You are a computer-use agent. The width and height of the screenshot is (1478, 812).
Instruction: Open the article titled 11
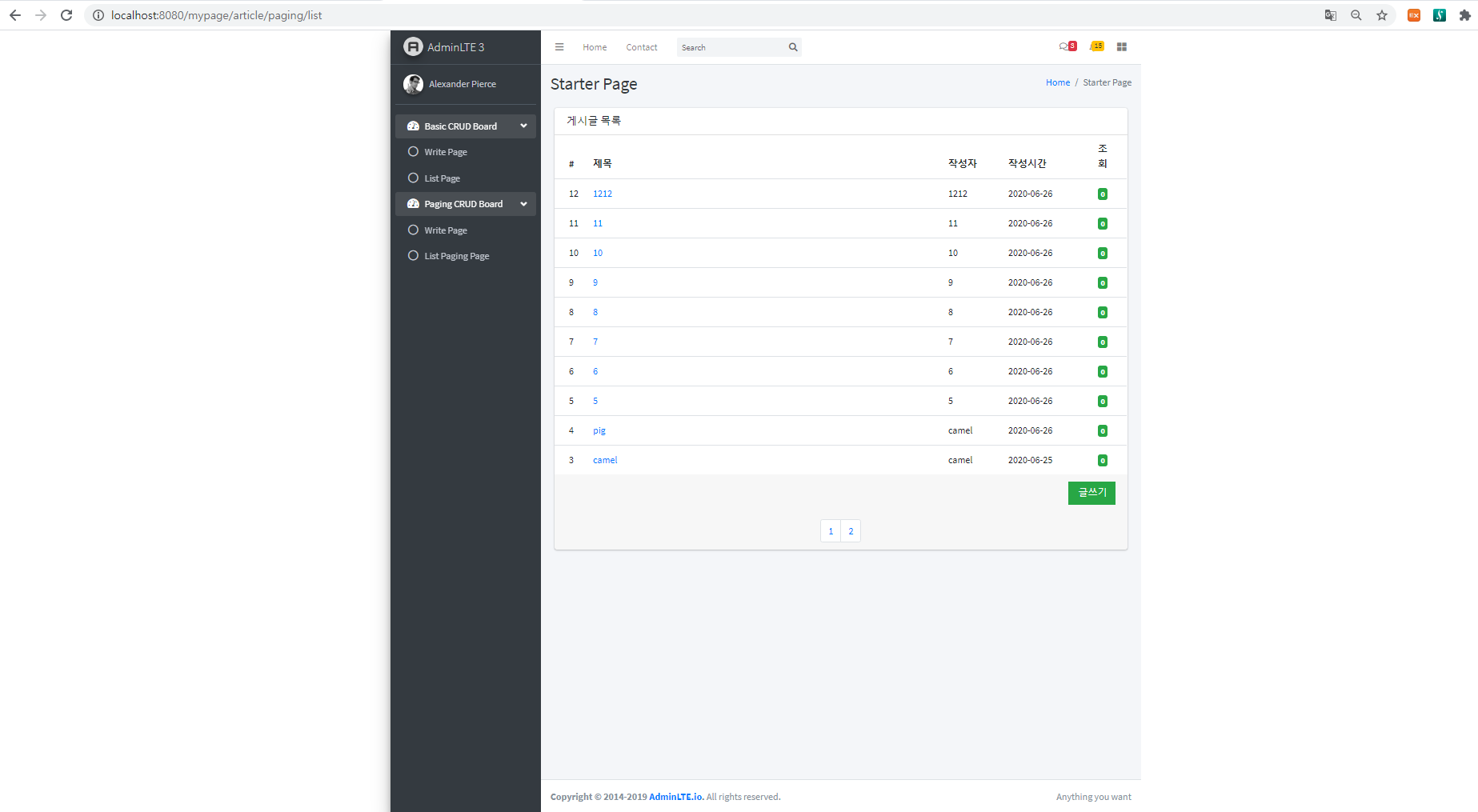[x=598, y=223]
